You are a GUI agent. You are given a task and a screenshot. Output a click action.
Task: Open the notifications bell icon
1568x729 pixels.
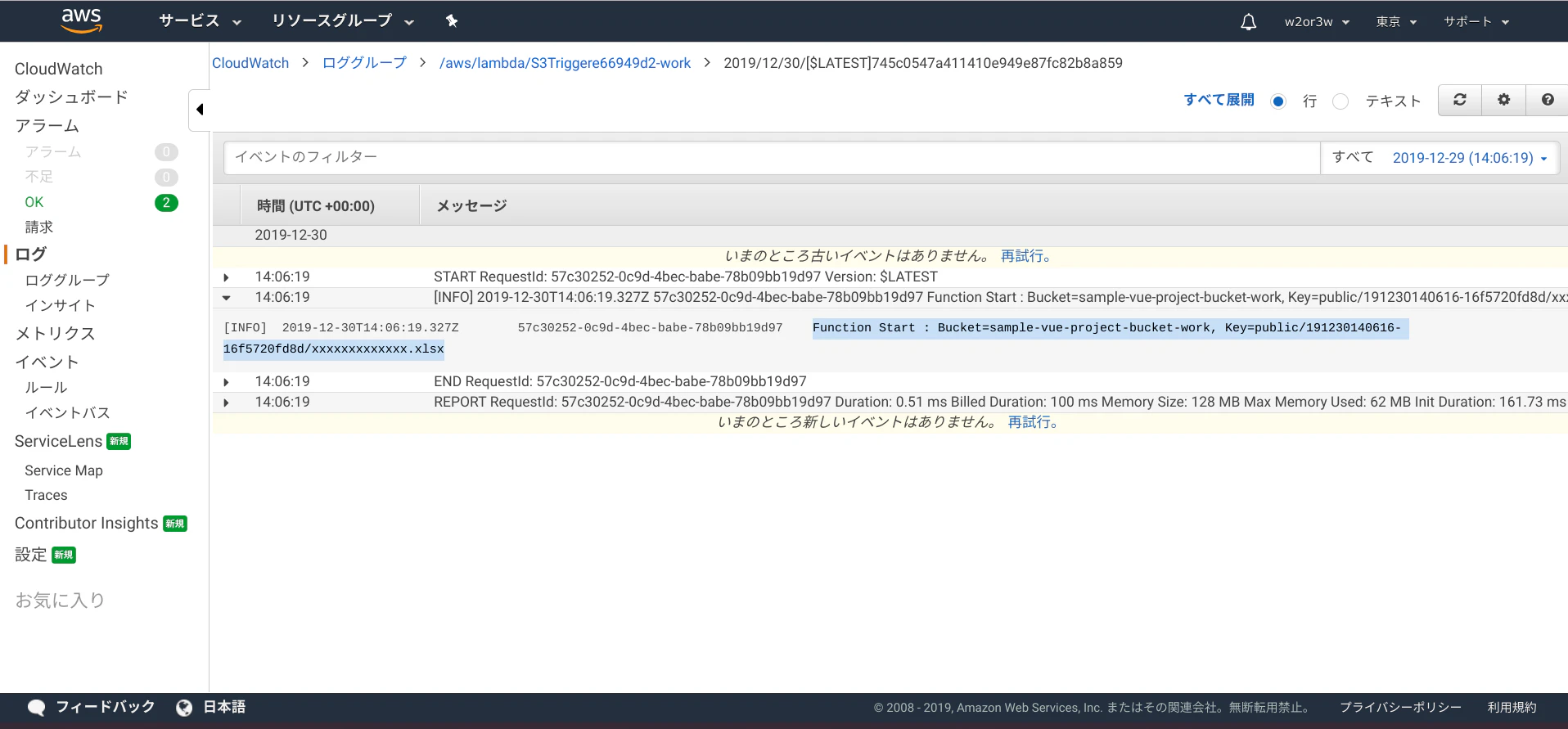[1248, 22]
